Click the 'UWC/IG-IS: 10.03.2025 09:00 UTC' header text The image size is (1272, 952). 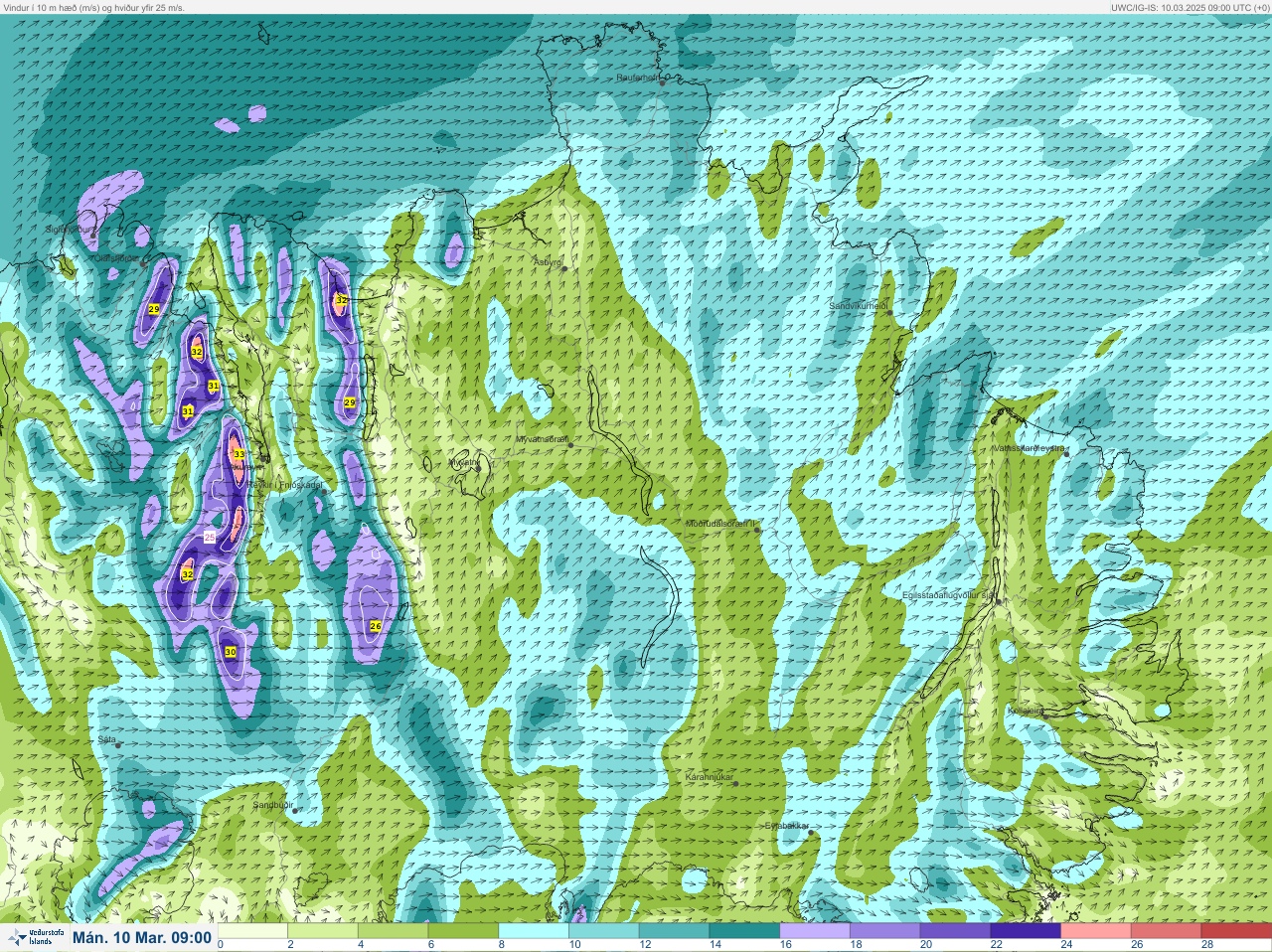coord(1191,7)
